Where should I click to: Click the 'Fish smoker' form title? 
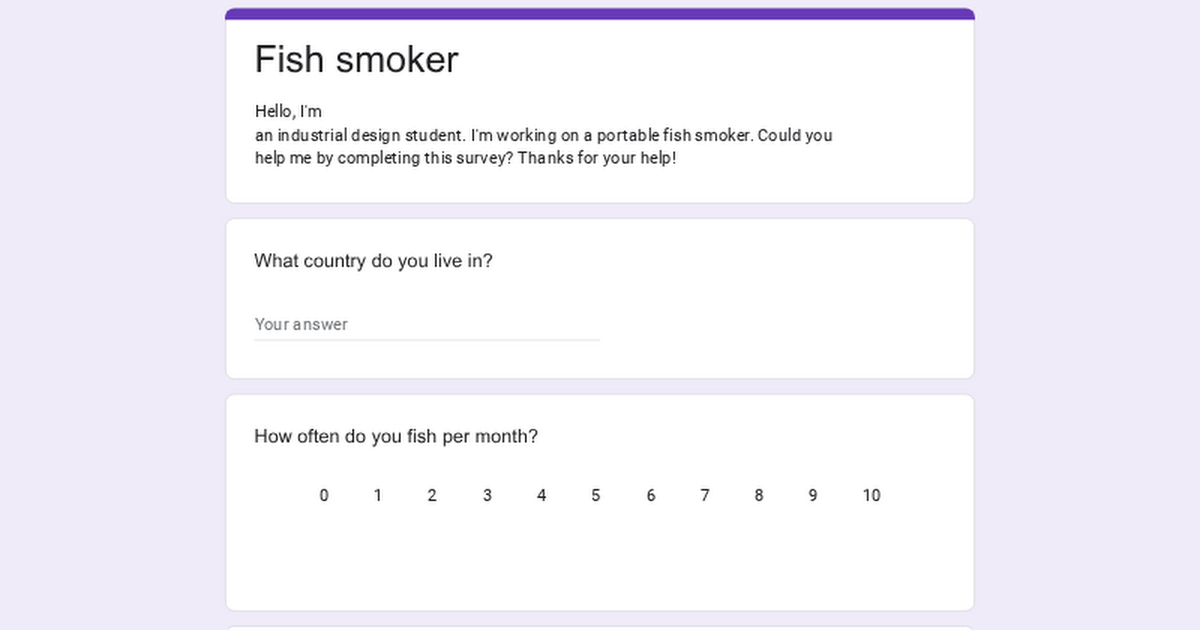(356, 60)
